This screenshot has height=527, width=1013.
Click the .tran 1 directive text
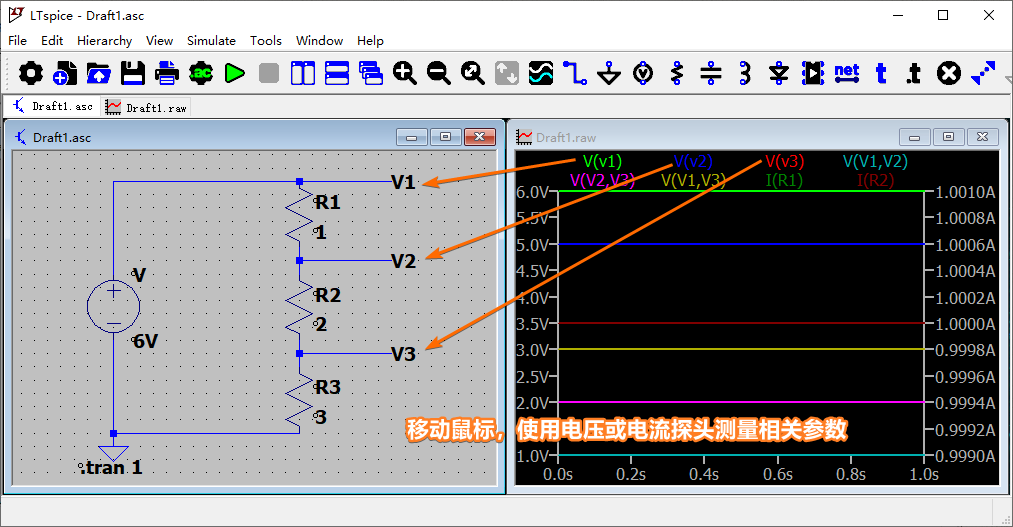(x=110, y=468)
